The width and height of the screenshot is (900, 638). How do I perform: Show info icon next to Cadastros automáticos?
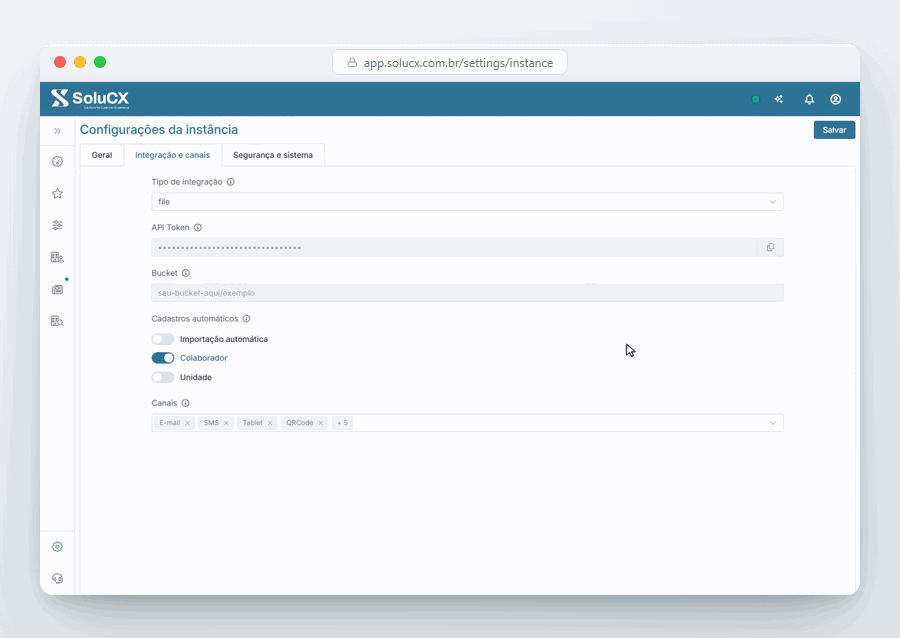pyautogui.click(x=246, y=319)
